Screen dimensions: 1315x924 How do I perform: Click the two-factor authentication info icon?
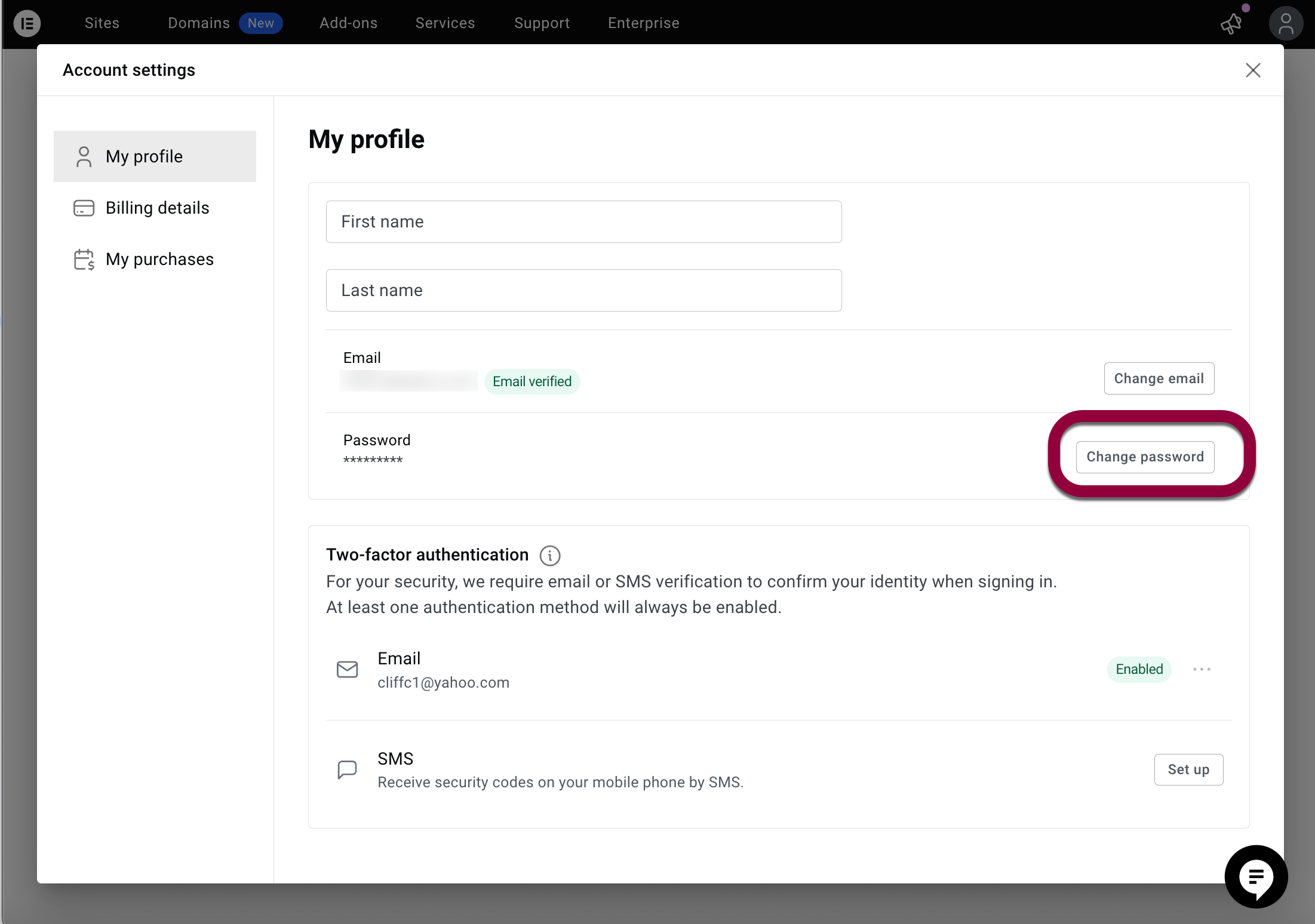point(549,556)
